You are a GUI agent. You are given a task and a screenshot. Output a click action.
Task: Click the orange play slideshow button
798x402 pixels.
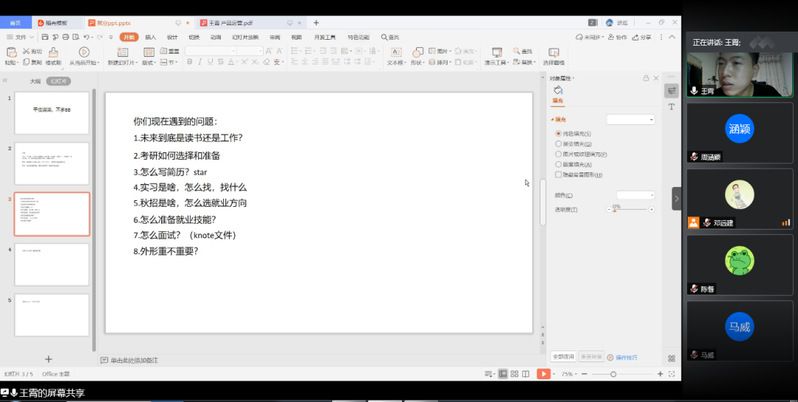[543, 374]
